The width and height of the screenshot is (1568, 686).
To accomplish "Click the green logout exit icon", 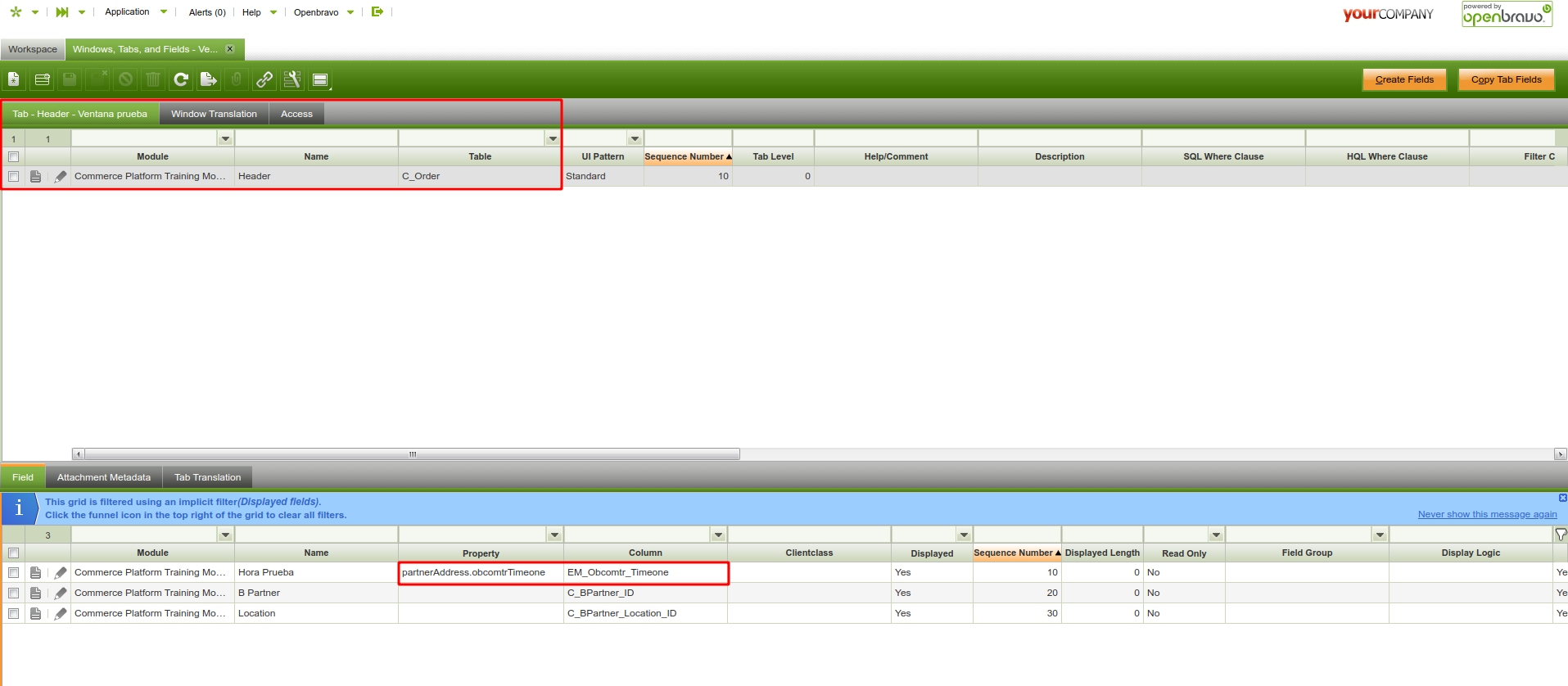I will click(x=377, y=11).
